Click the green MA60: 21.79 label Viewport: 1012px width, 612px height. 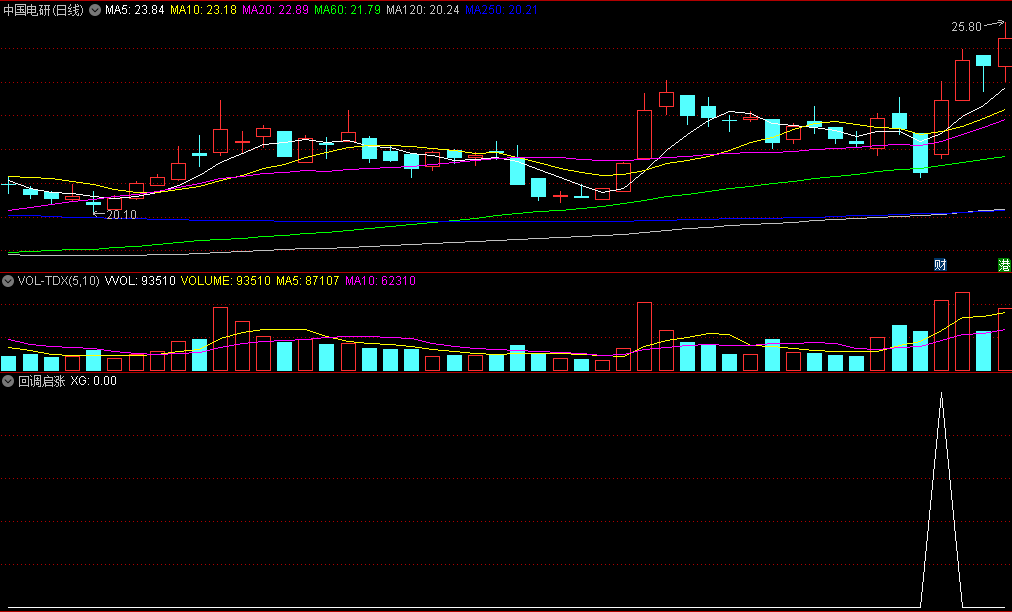347,10
